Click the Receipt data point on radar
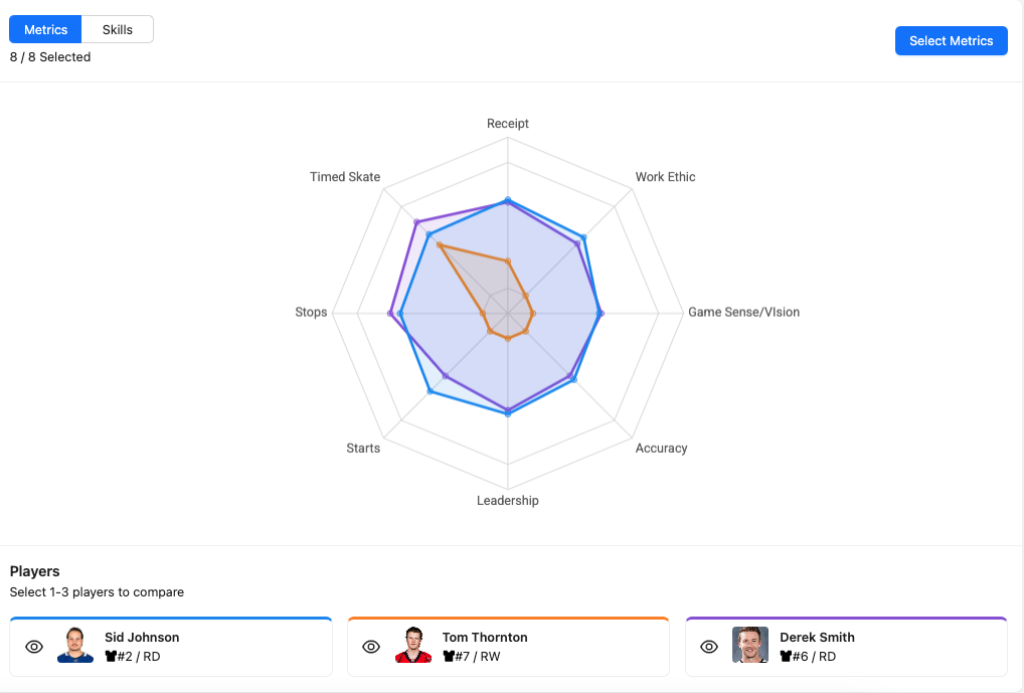This screenshot has height=693, width=1024. [508, 201]
